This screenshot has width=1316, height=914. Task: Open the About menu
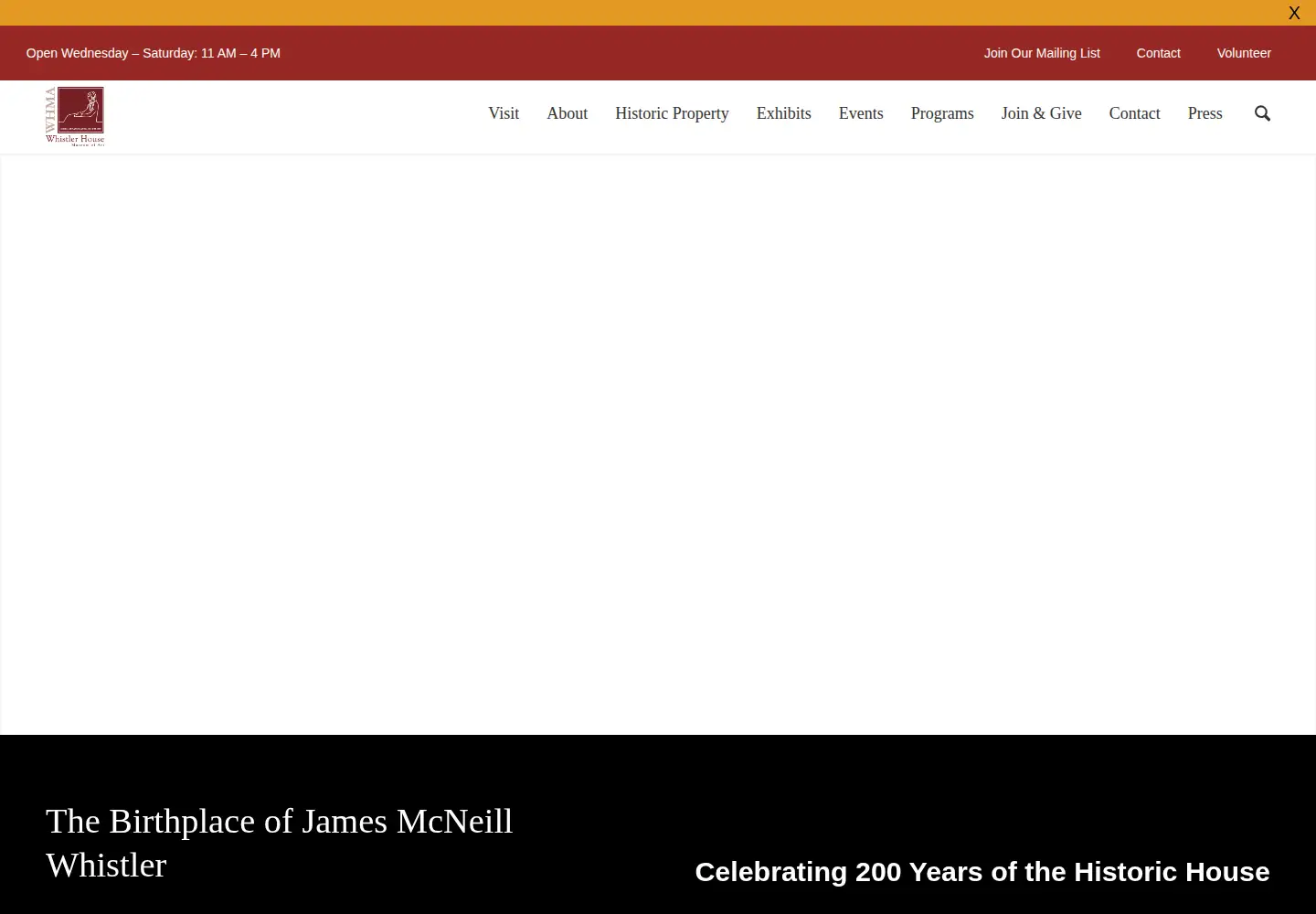[x=567, y=113]
